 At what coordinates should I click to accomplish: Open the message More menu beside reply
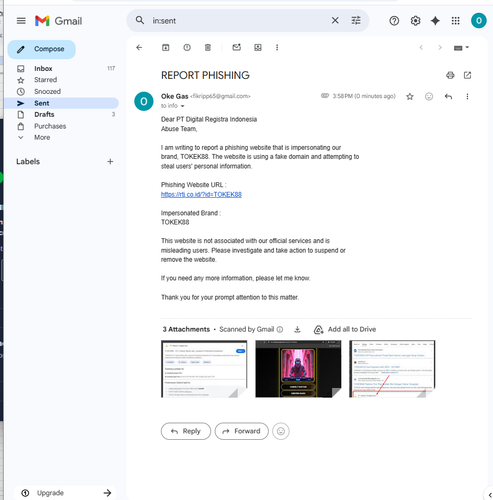click(x=467, y=97)
